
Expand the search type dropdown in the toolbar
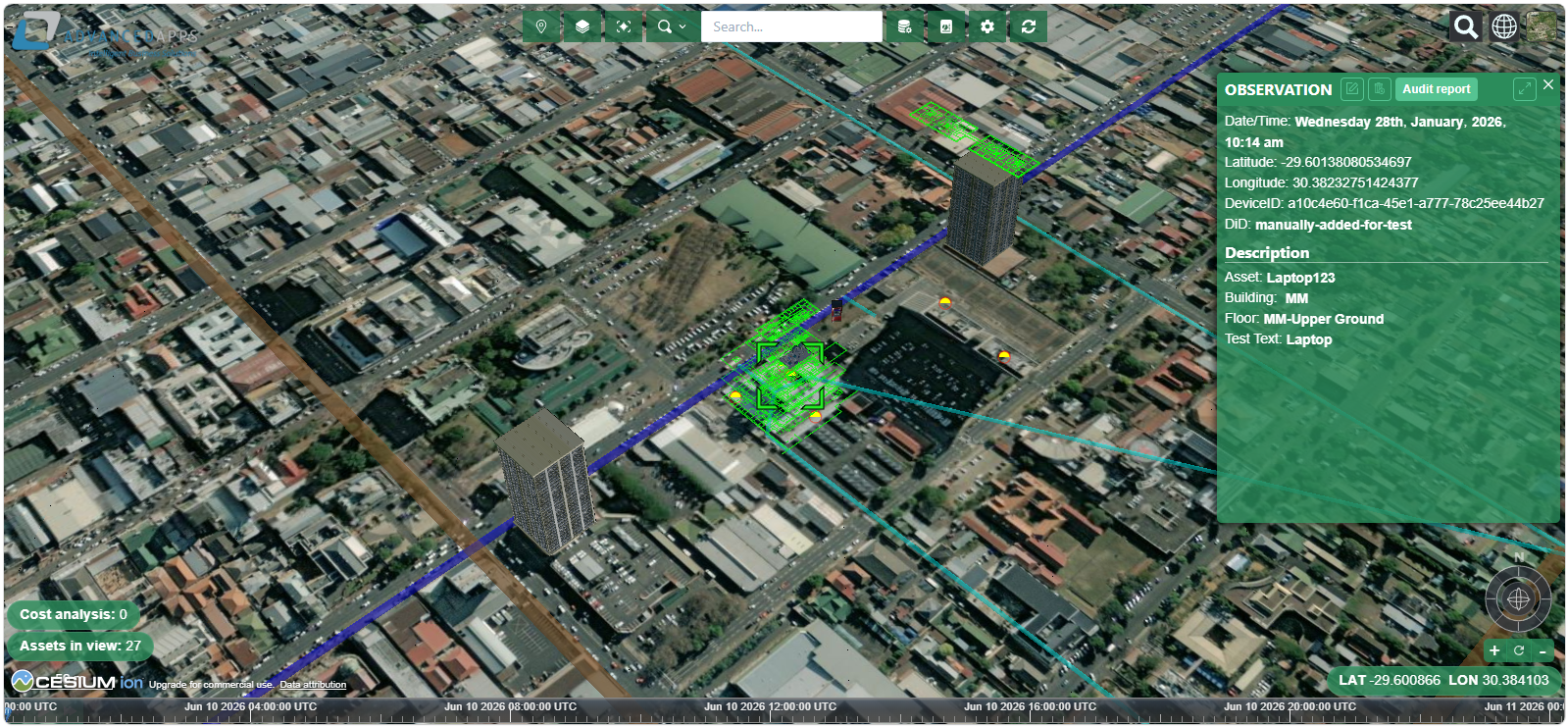pyautogui.click(x=672, y=26)
